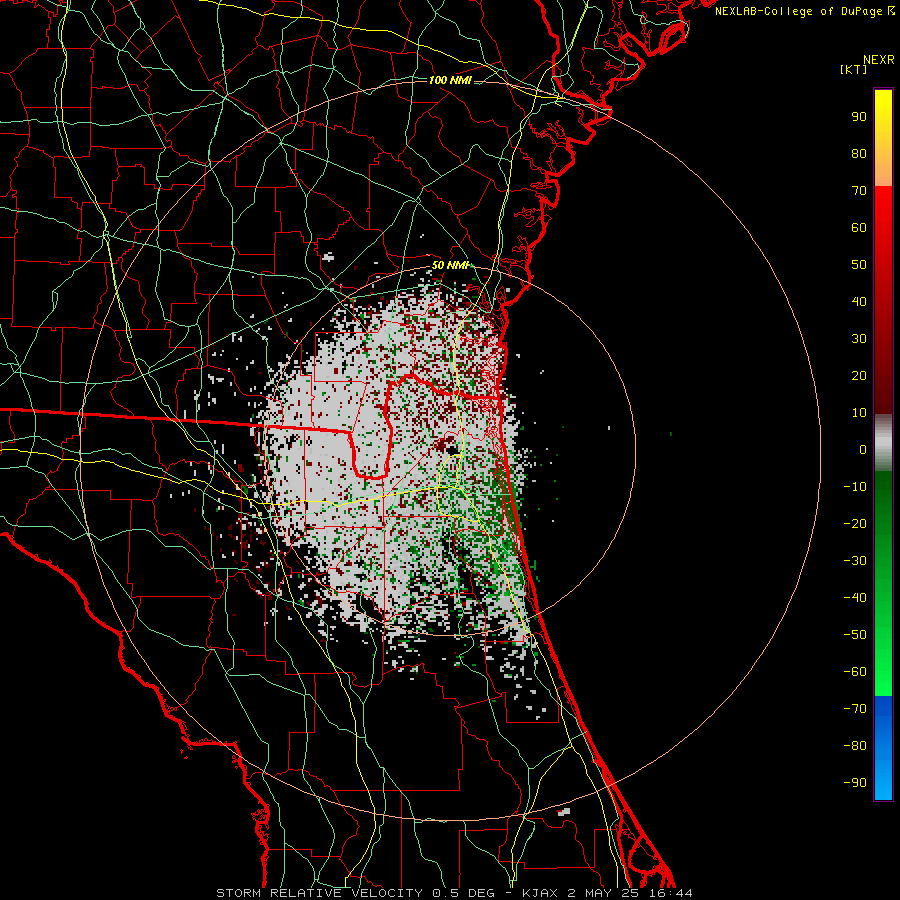Screen dimensions: 900x900
Task: Click the gray zero-velocity segment of the color bar
Action: click(883, 443)
